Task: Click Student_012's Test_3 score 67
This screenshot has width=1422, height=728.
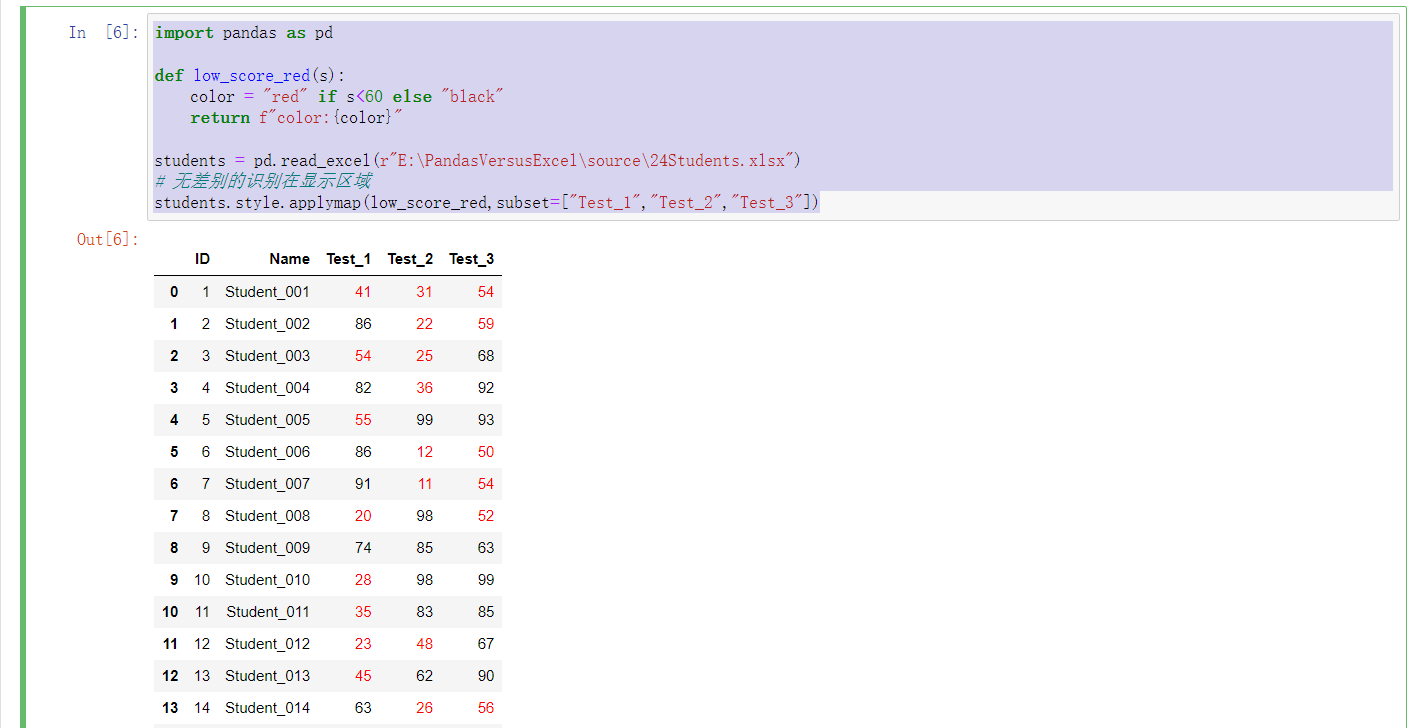Action: (x=486, y=644)
